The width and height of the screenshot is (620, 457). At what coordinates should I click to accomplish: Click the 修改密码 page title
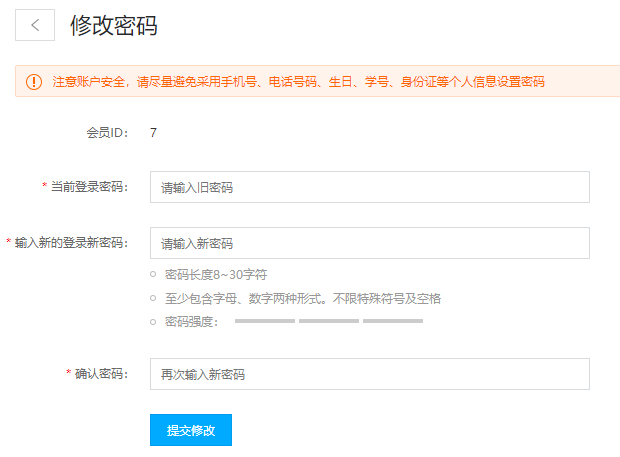click(x=114, y=26)
